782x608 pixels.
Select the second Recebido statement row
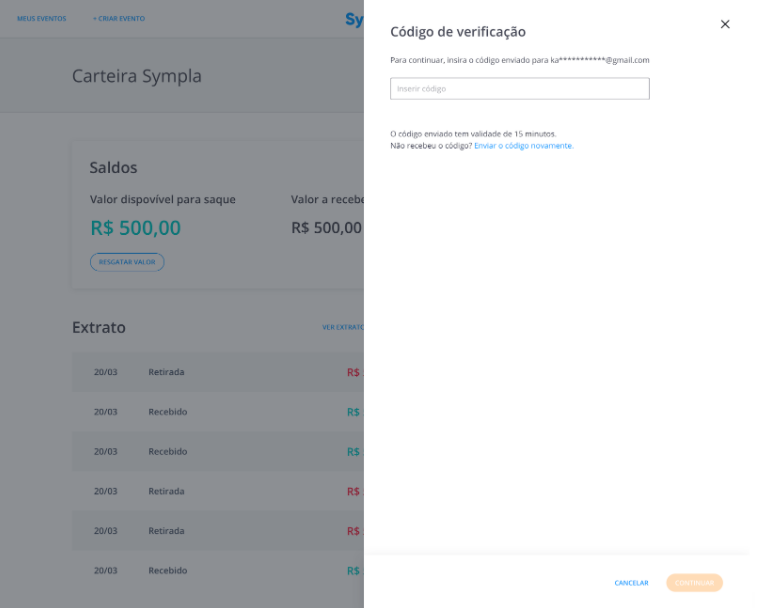coord(218,451)
